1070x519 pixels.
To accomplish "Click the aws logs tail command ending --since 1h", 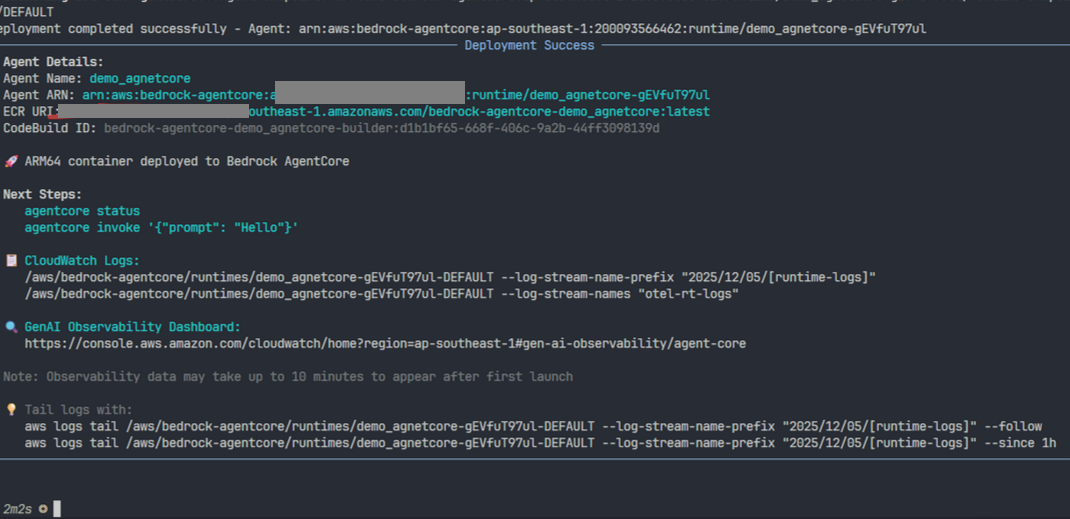I will [540, 442].
